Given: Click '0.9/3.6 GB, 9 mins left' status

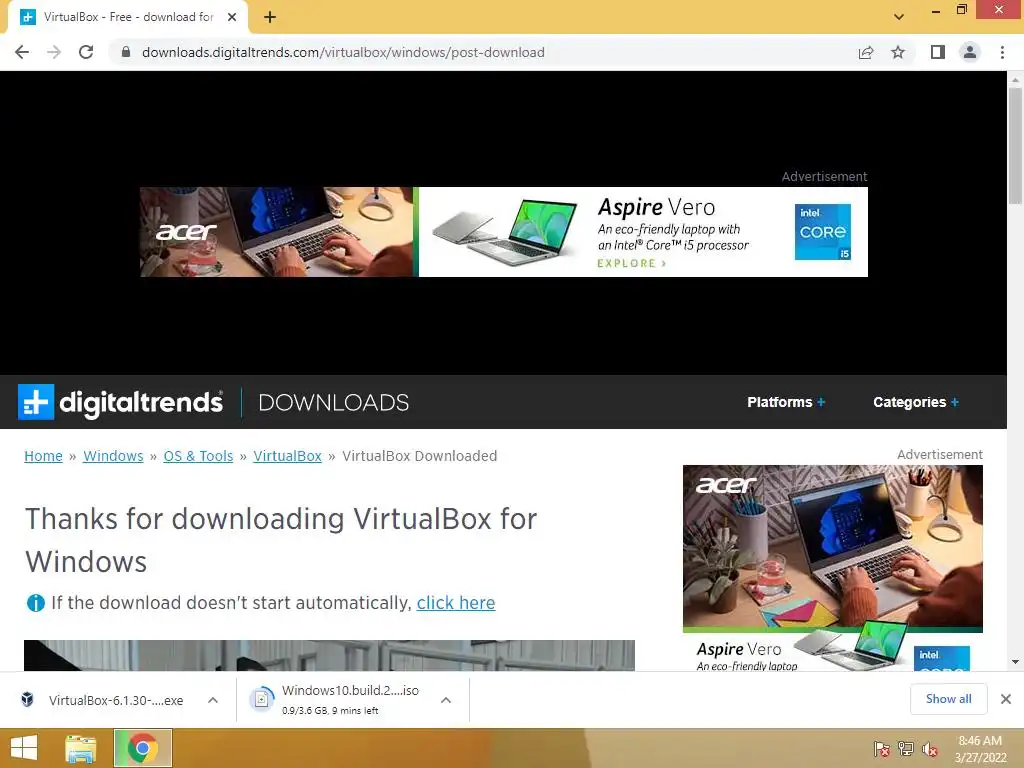Looking at the screenshot, I should [x=330, y=711].
